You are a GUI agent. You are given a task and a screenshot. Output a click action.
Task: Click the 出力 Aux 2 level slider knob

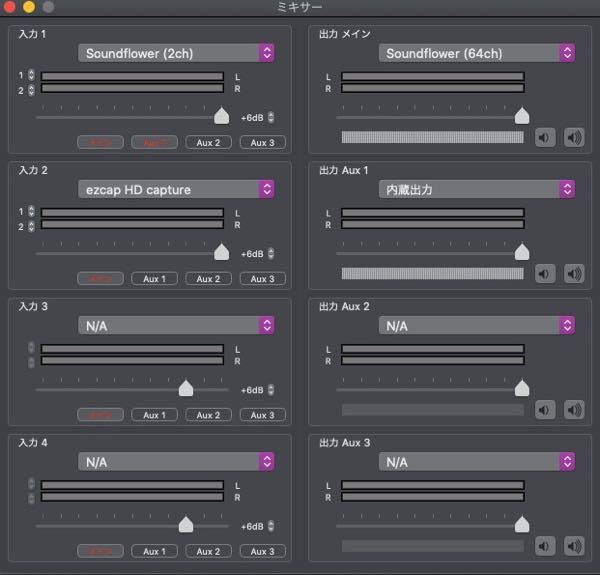522,388
